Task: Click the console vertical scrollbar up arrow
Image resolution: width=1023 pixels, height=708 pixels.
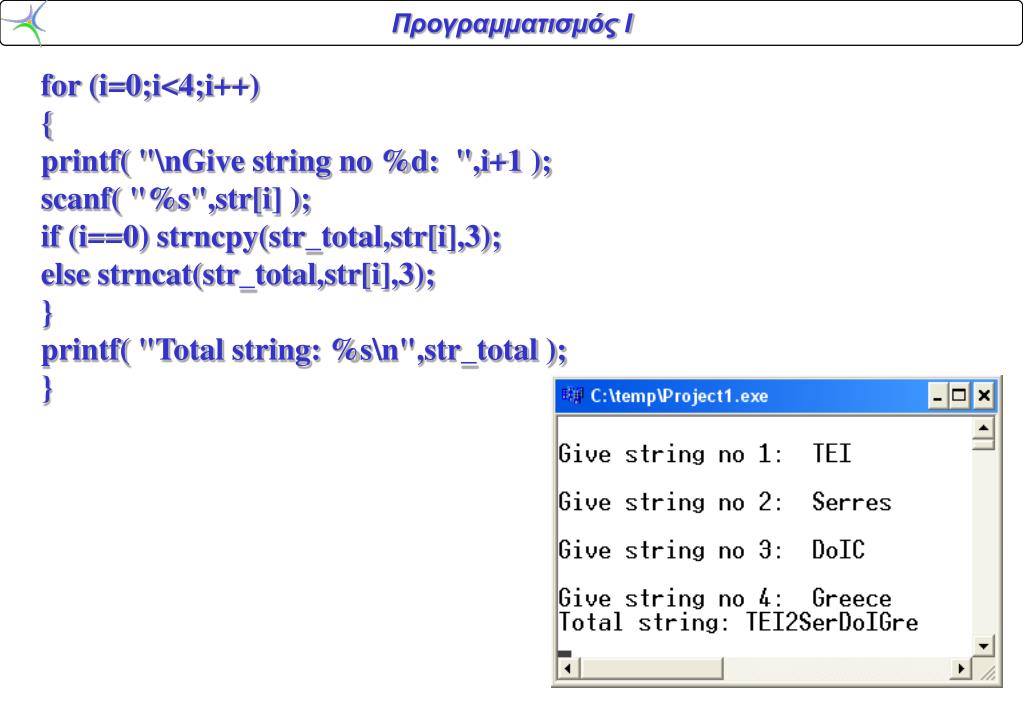Action: (983, 428)
